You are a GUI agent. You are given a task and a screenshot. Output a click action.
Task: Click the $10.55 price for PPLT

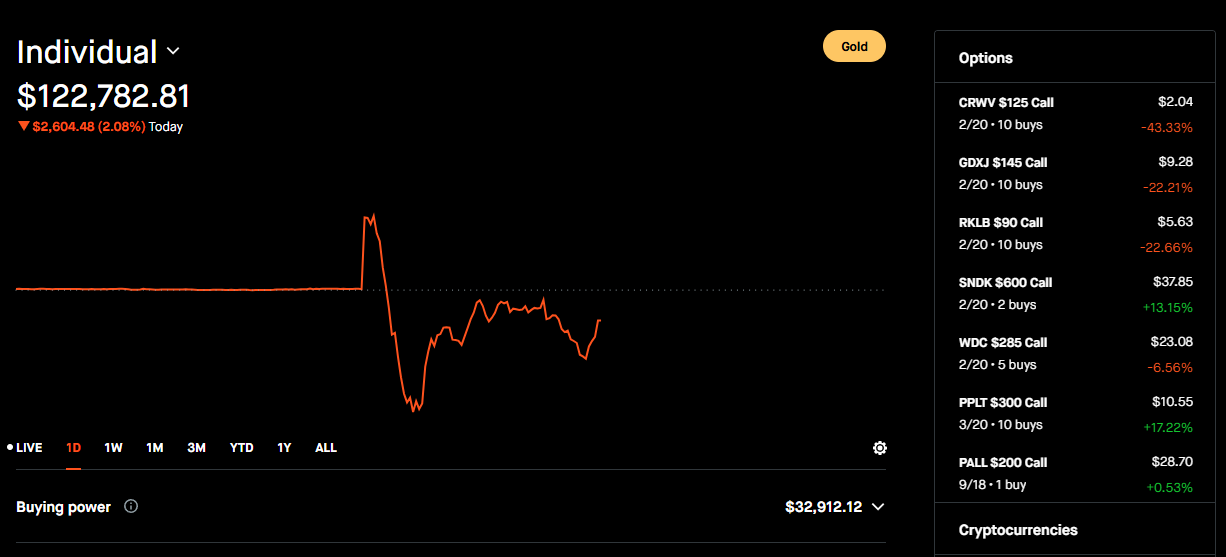coord(1172,401)
